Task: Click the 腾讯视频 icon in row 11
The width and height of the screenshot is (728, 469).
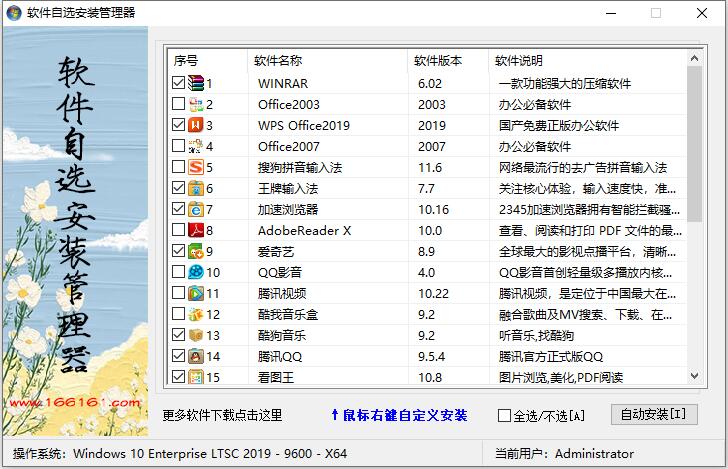Action: (x=195, y=293)
